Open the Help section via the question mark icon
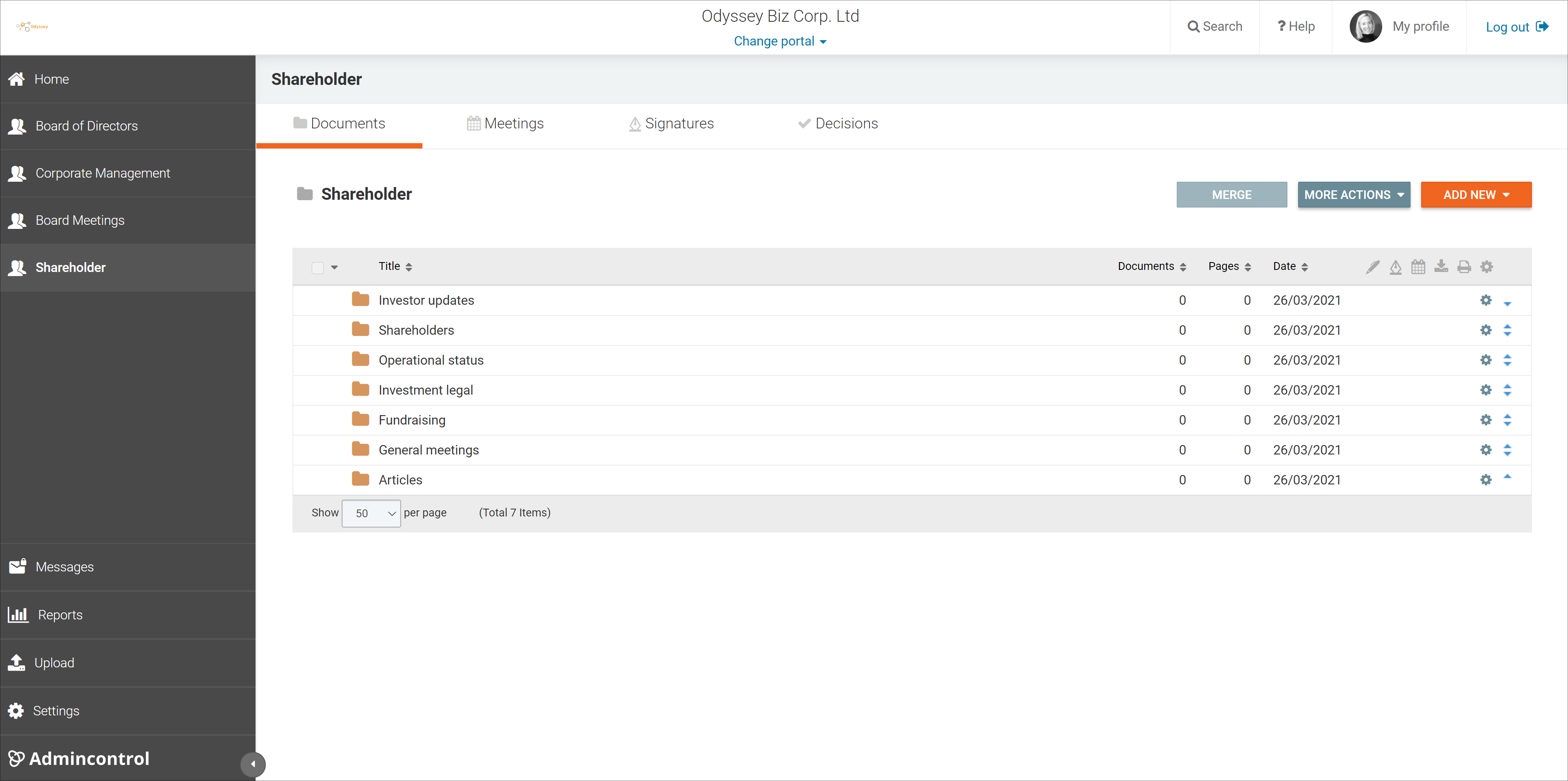This screenshot has height=781, width=1568. [x=1282, y=26]
